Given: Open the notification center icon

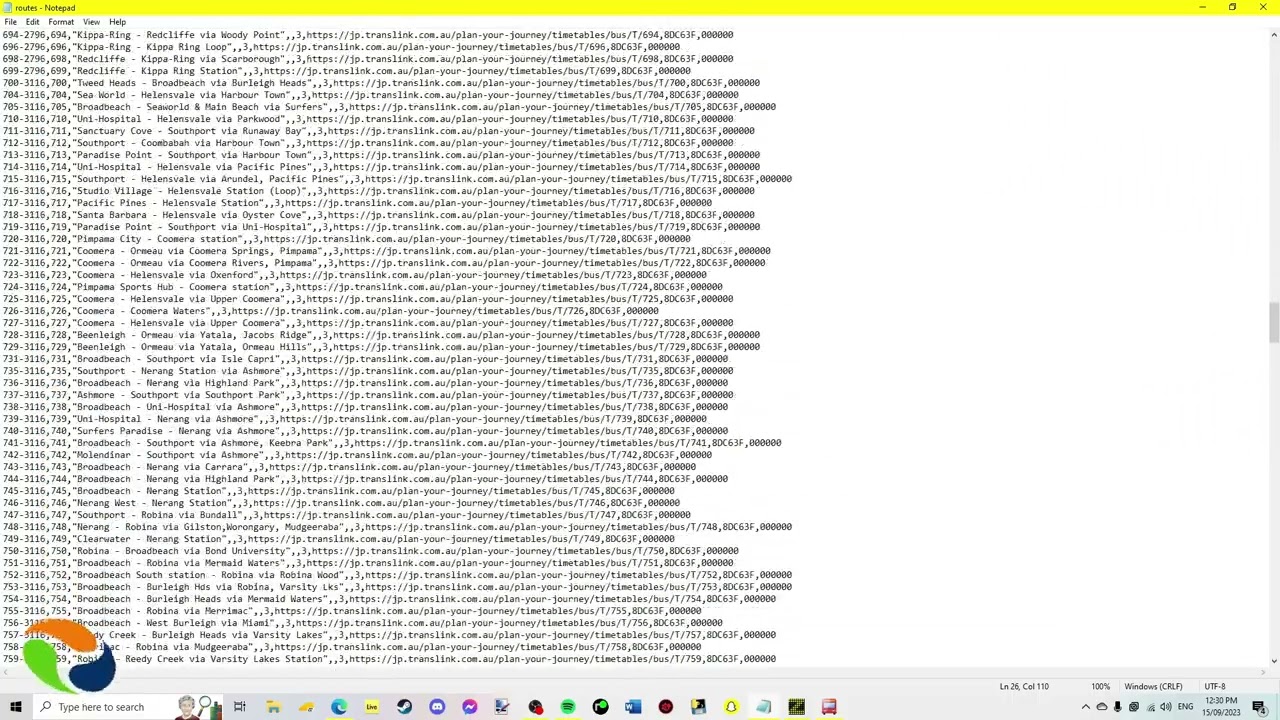Looking at the screenshot, I should (x=1260, y=707).
